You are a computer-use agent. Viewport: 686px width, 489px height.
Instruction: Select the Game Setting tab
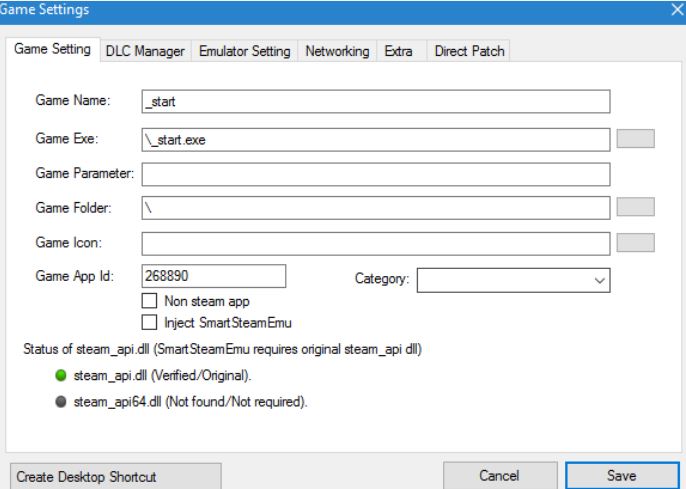(x=53, y=50)
